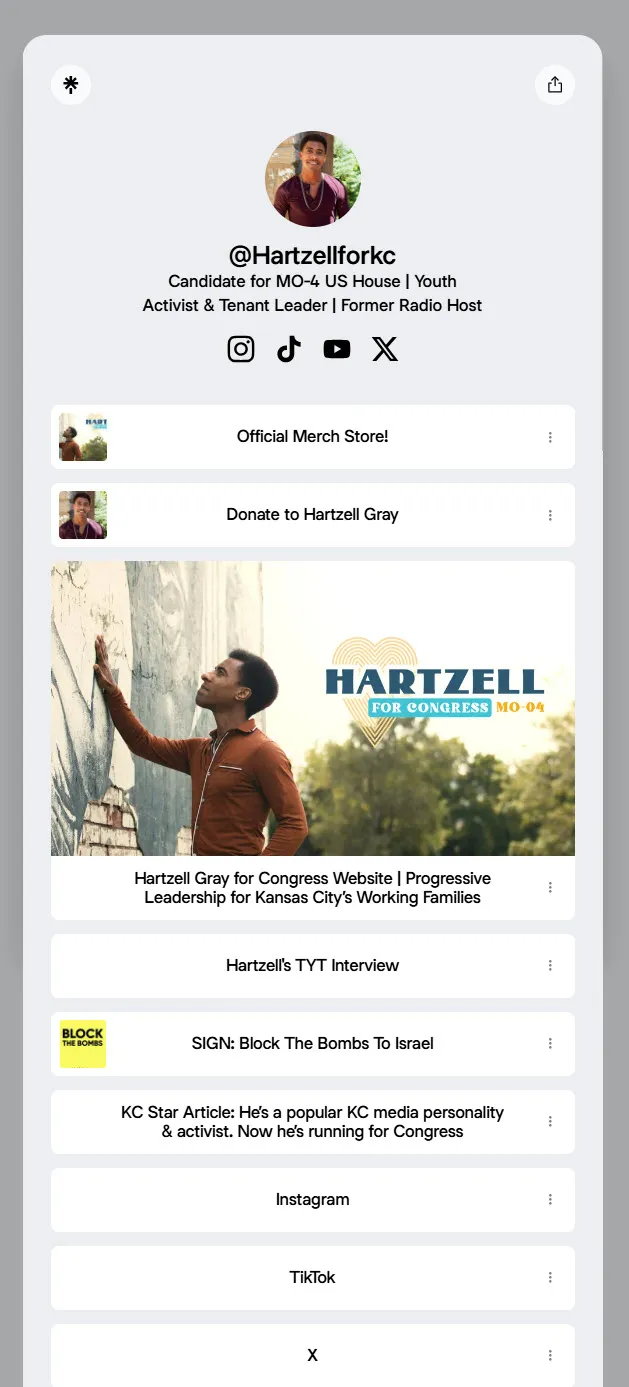The image size is (629, 1387).
Task: Open more options for Official Merch Store
Action: [x=550, y=437]
